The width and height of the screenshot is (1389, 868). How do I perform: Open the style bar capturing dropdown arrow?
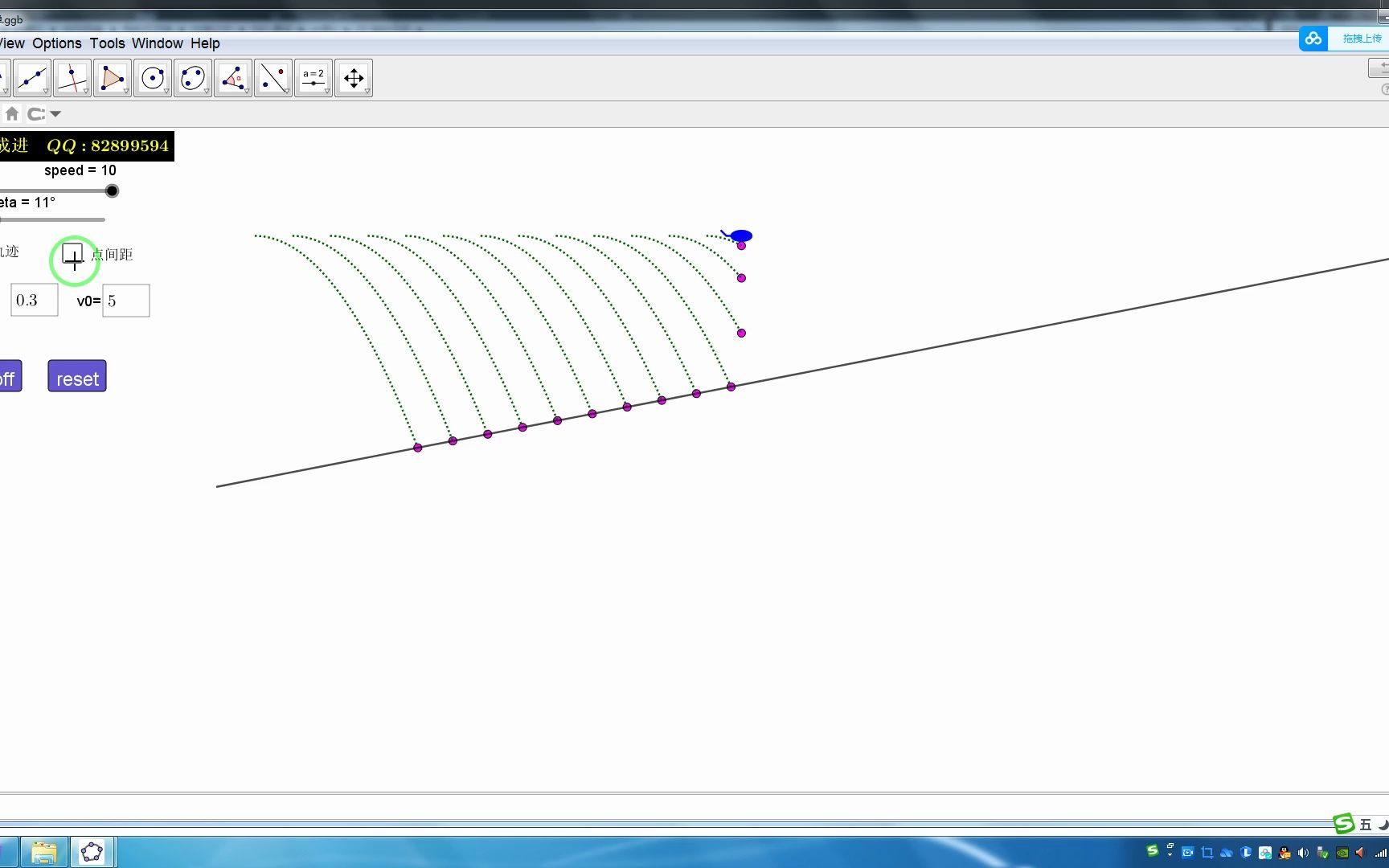coord(55,114)
